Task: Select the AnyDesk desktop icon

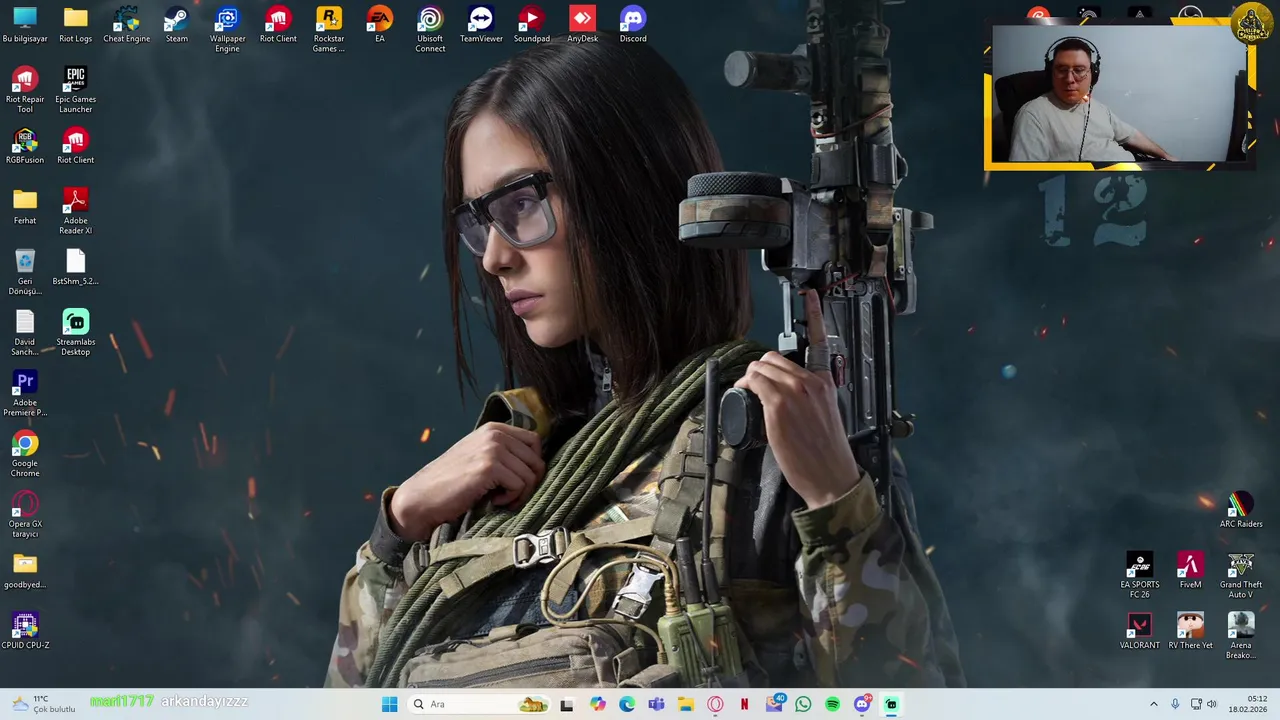Action: point(582,25)
